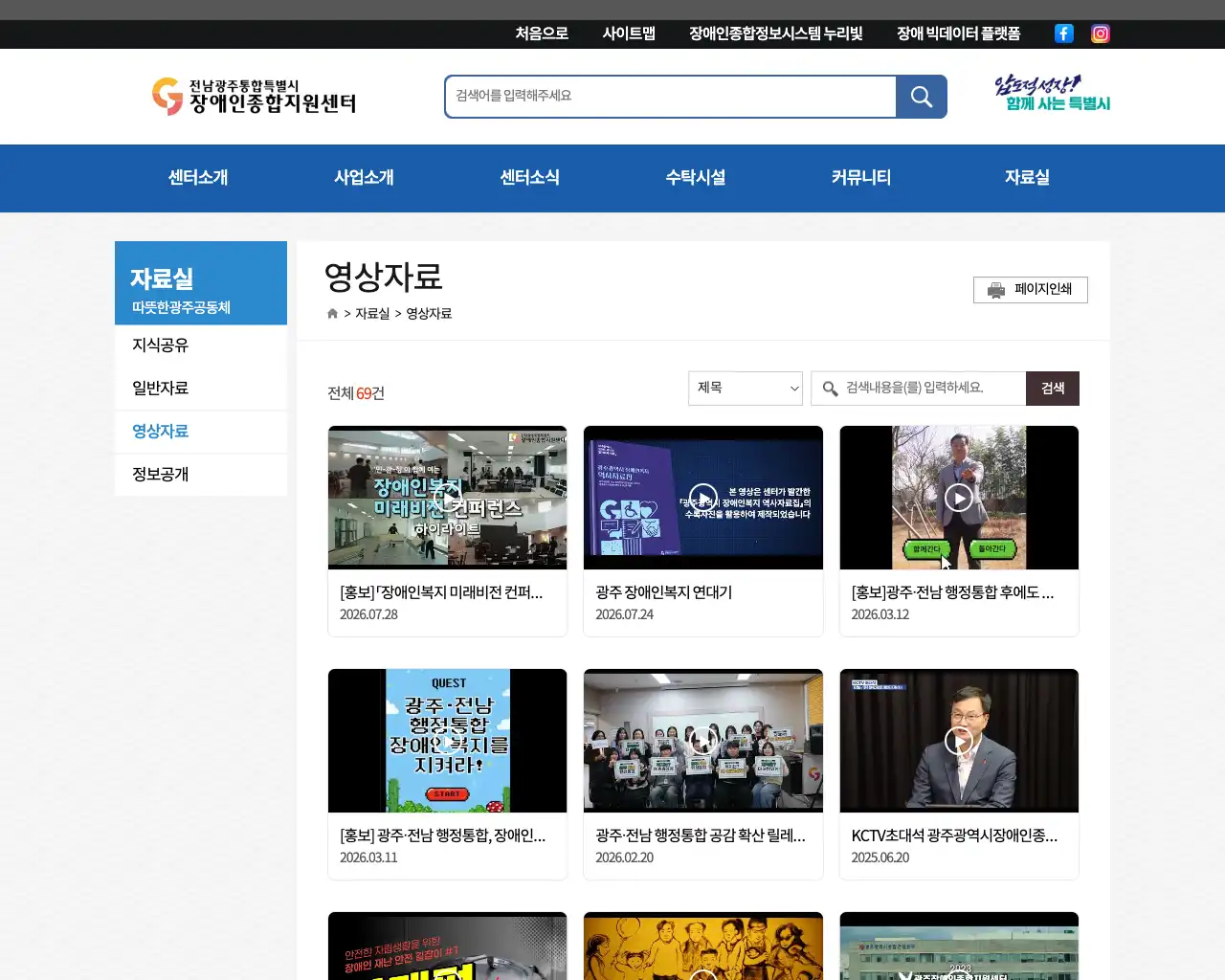
Task: Play the 행정통합 공감 확산 릴레이 video
Action: tap(703, 741)
